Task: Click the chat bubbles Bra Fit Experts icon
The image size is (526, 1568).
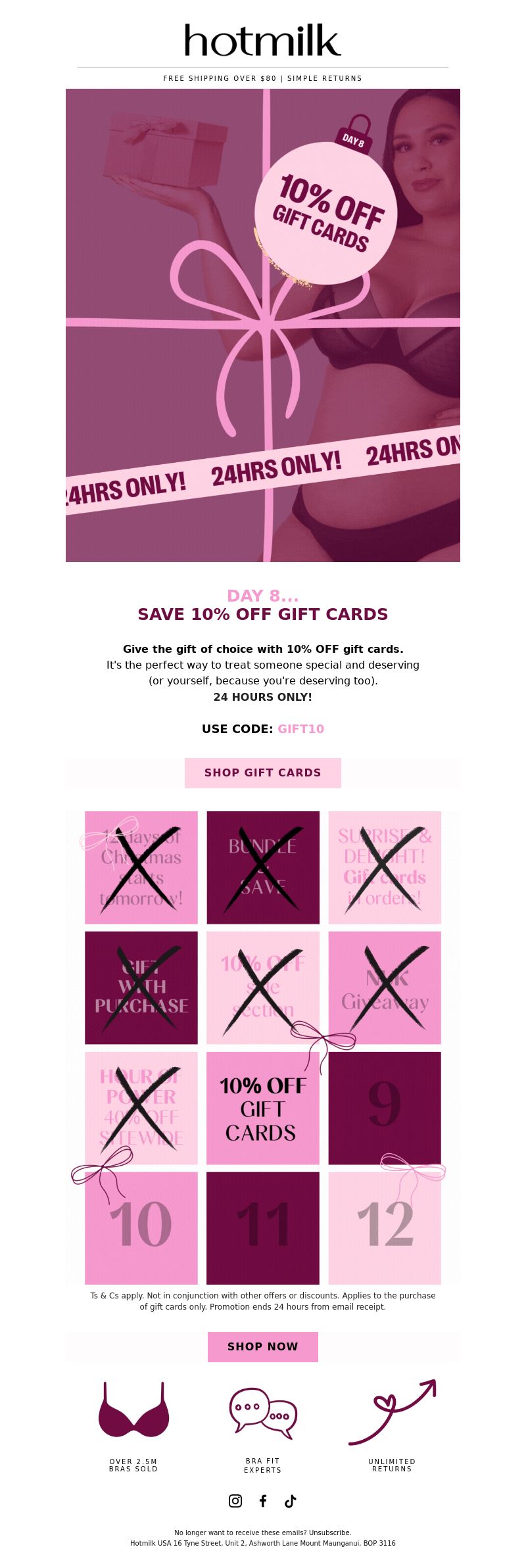Action: (263, 1410)
